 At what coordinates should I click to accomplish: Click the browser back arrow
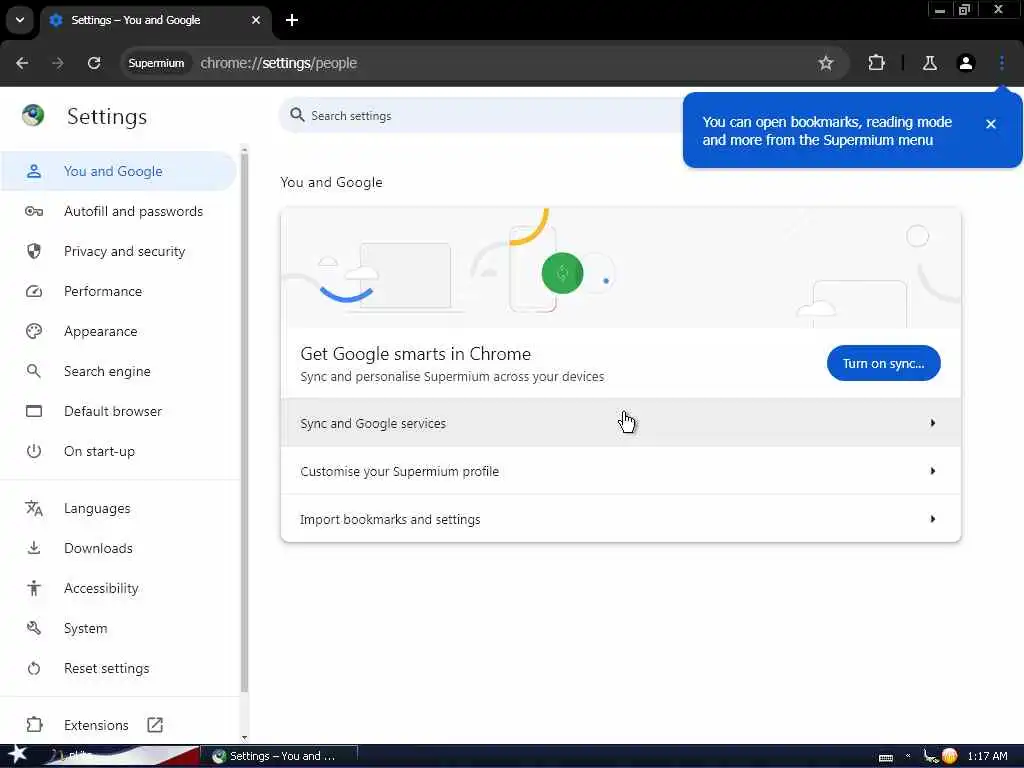click(22, 63)
